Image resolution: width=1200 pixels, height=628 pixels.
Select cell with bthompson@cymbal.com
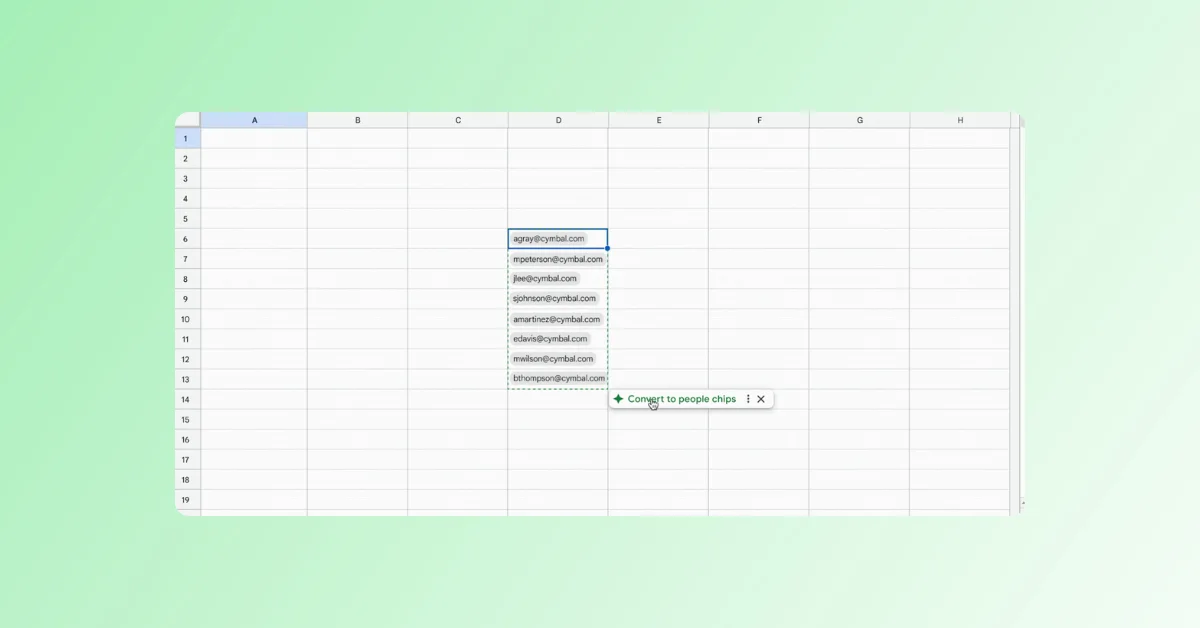[558, 379]
